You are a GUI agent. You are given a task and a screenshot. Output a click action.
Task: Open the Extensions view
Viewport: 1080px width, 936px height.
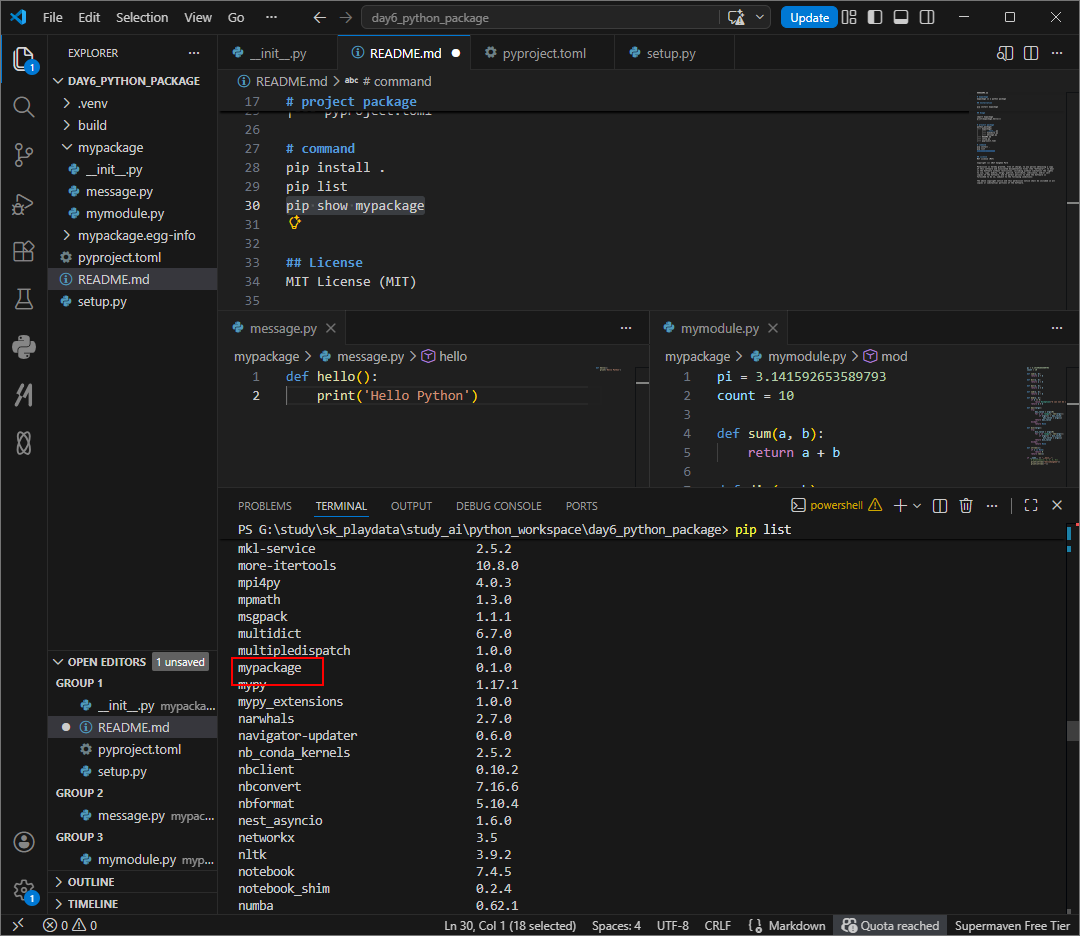tap(23, 251)
